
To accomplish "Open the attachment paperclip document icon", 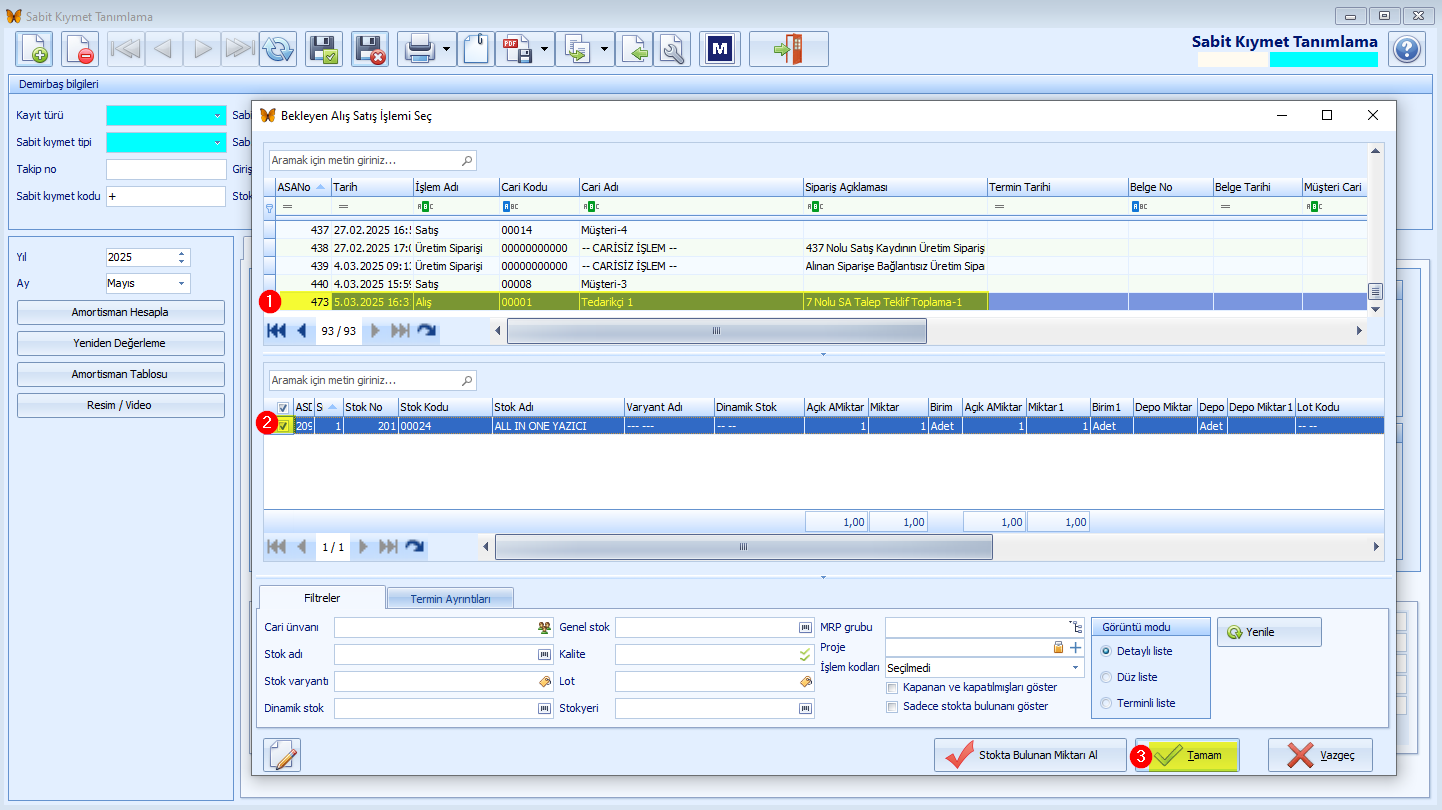I will 476,48.
